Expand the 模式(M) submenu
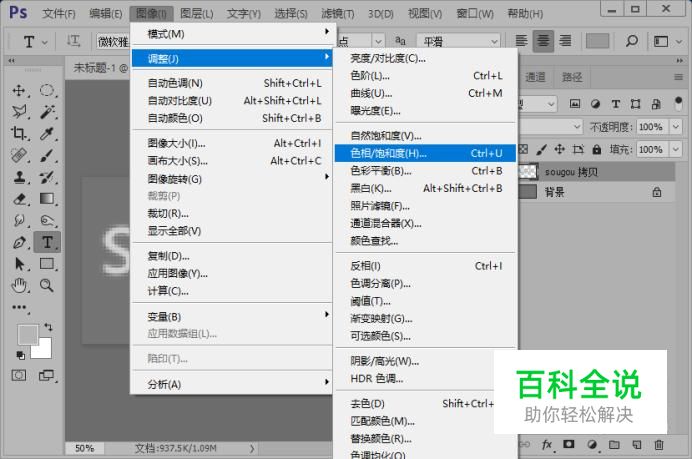Image resolution: width=692 pixels, height=459 pixels. tap(231, 34)
